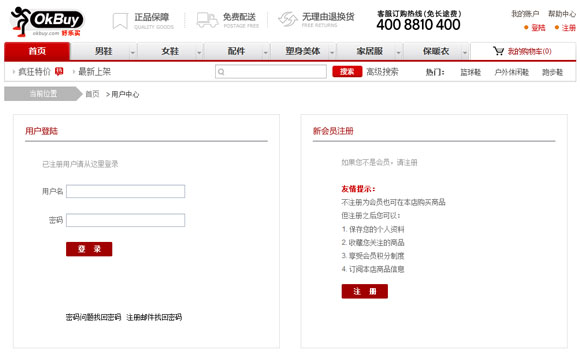580x361 pixels.
Task: Open 高级搜索 link
Action: pyautogui.click(x=382, y=72)
